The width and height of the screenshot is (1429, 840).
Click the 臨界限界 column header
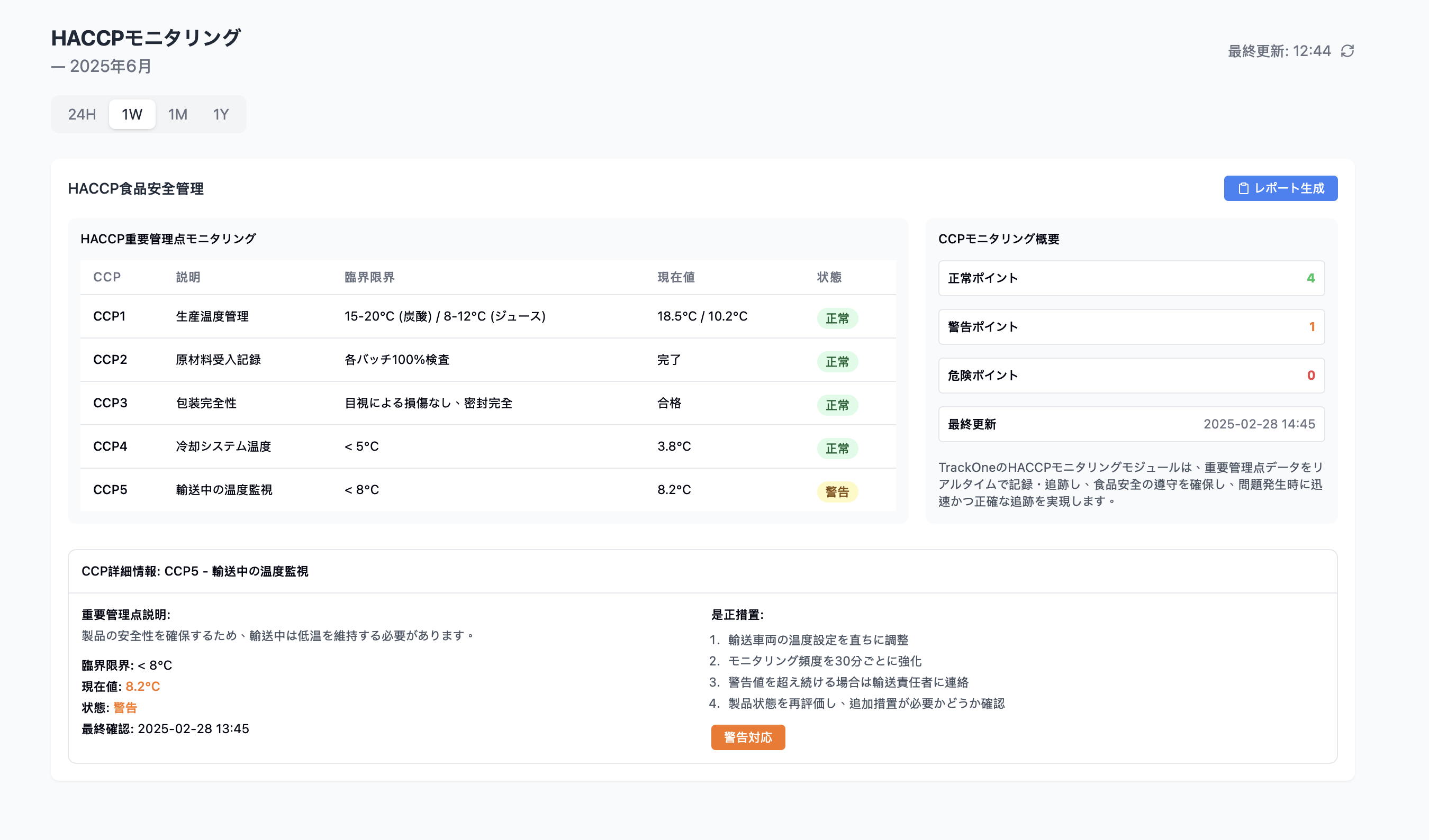click(369, 277)
